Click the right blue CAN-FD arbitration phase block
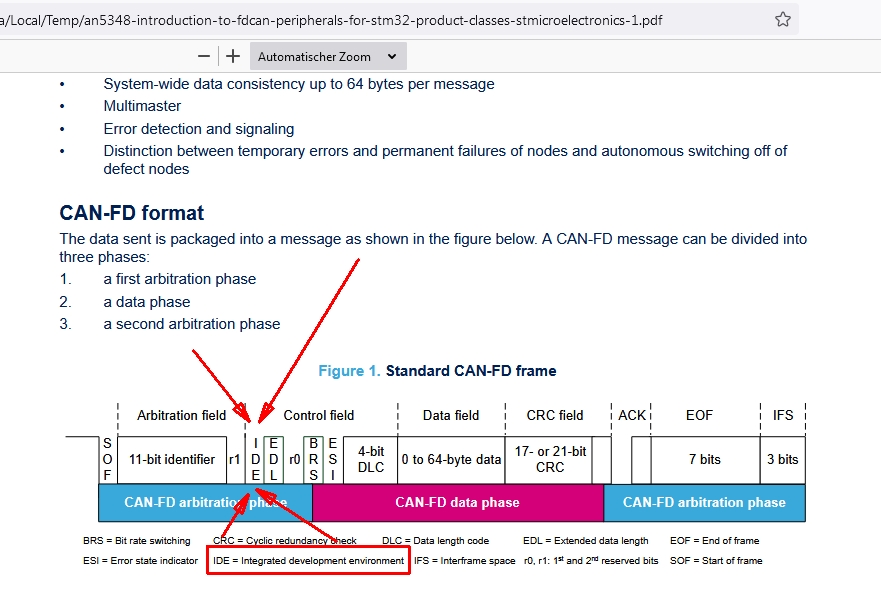 tap(704, 503)
